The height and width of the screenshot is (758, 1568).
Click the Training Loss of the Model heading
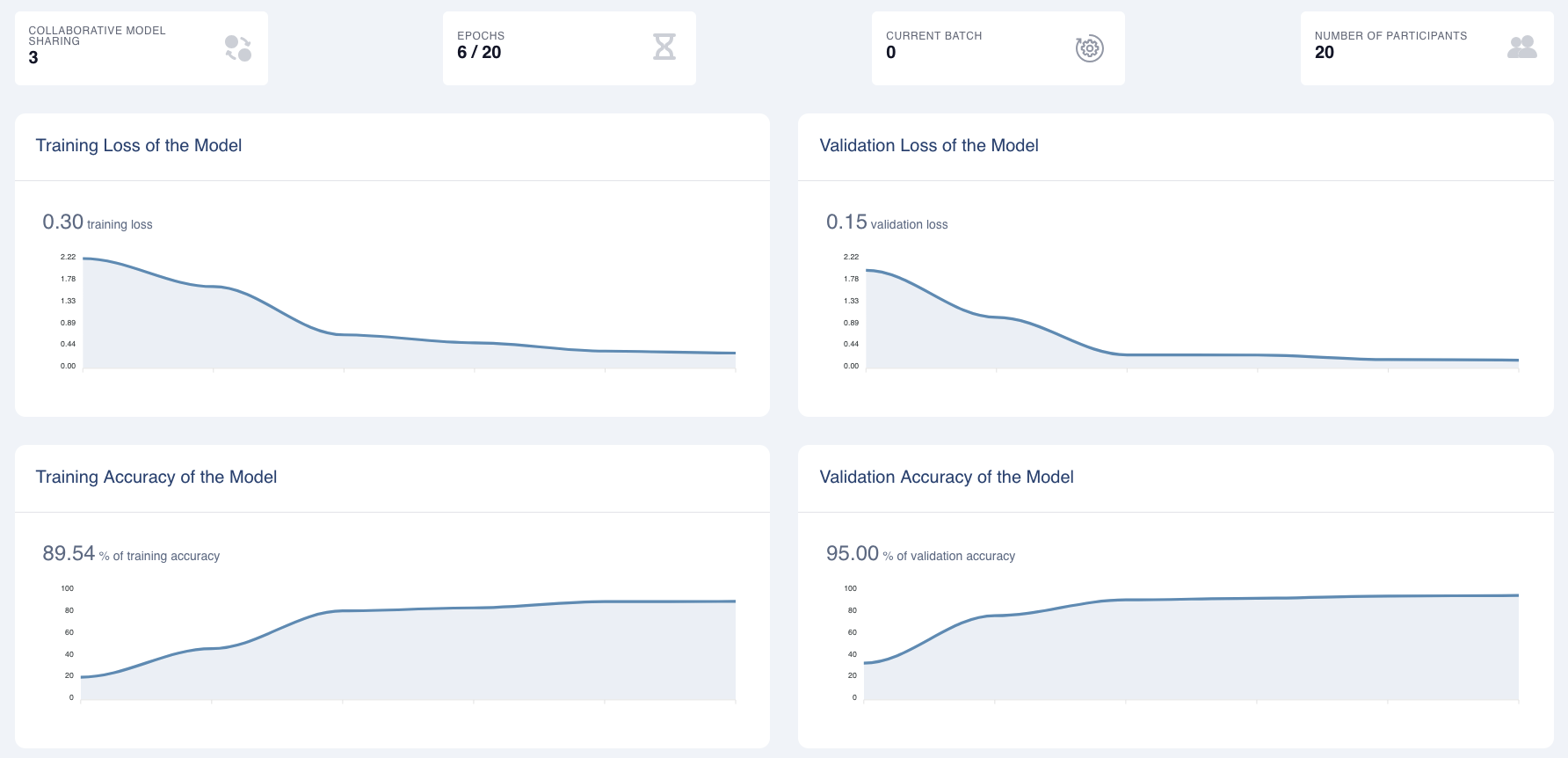[139, 146]
